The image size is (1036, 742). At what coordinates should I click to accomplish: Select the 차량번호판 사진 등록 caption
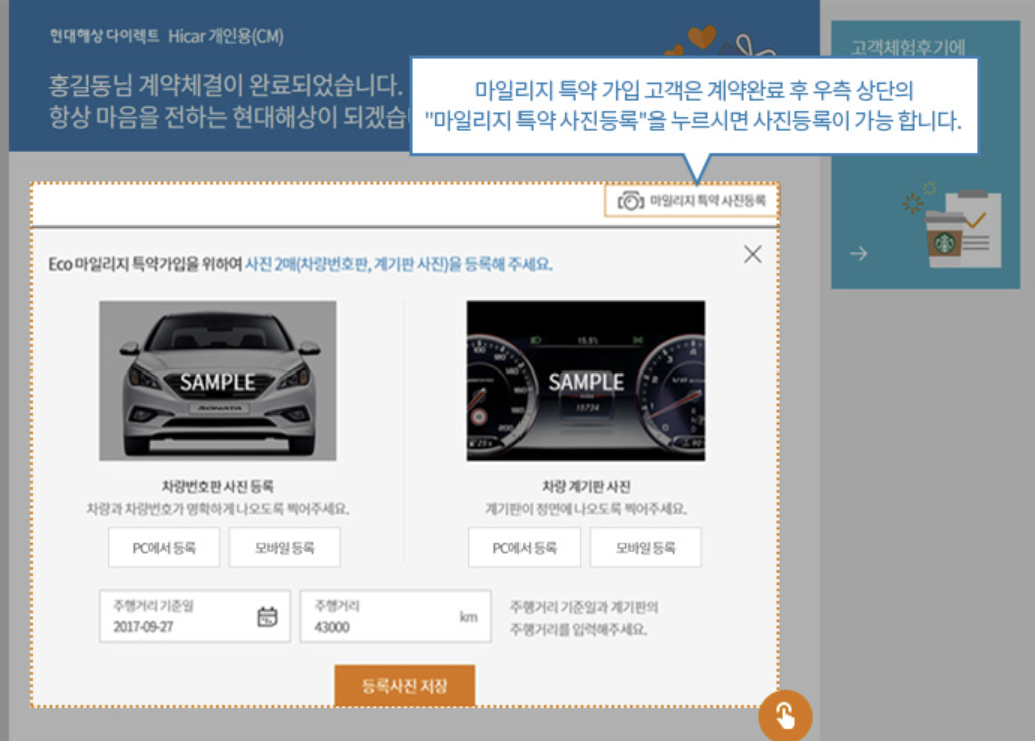[x=217, y=486]
